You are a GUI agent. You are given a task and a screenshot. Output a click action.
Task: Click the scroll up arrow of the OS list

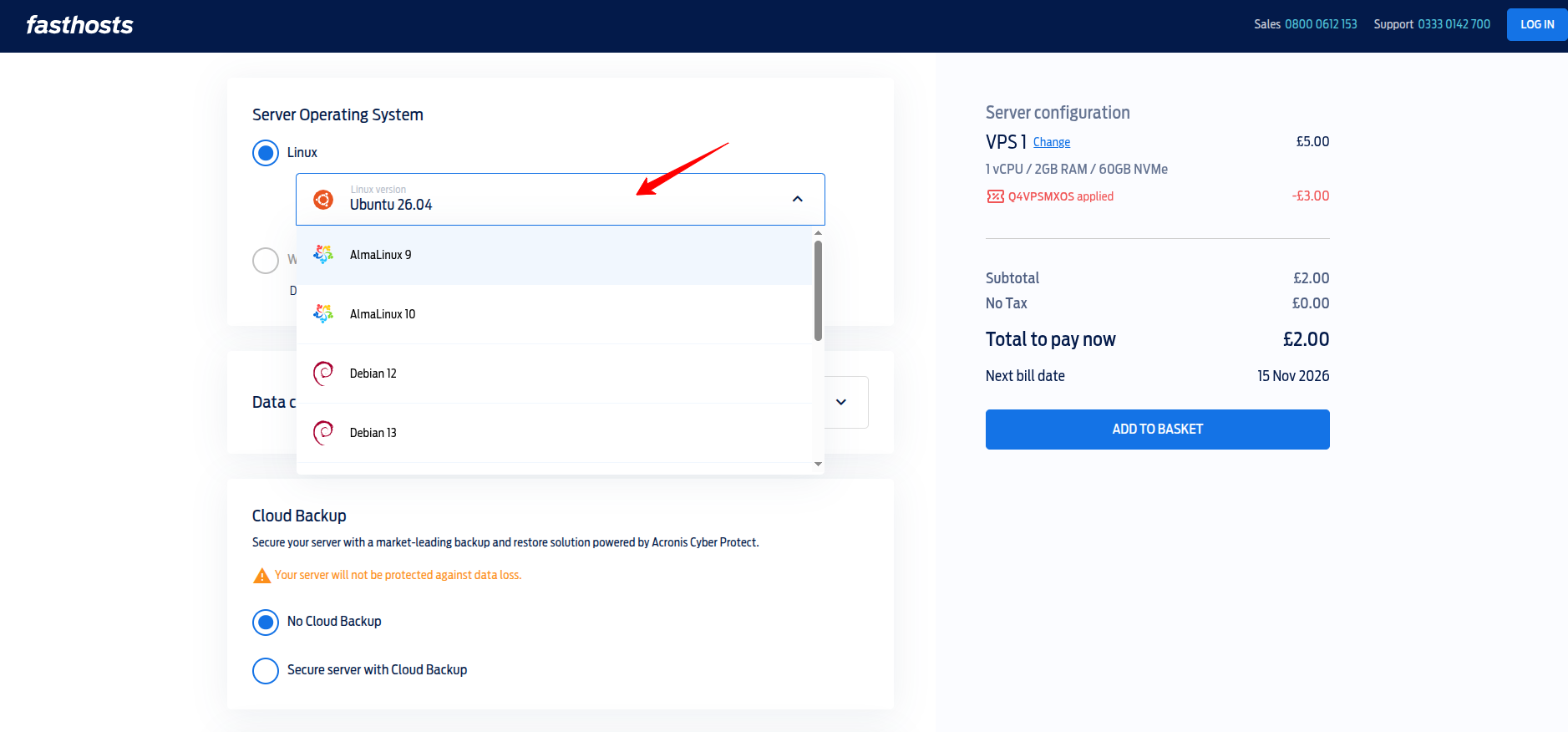coord(818,233)
